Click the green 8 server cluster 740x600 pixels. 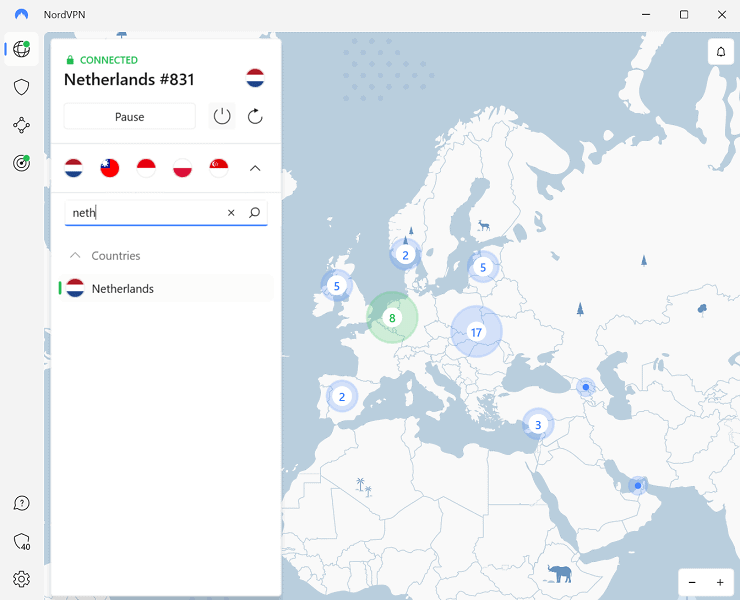tap(392, 318)
